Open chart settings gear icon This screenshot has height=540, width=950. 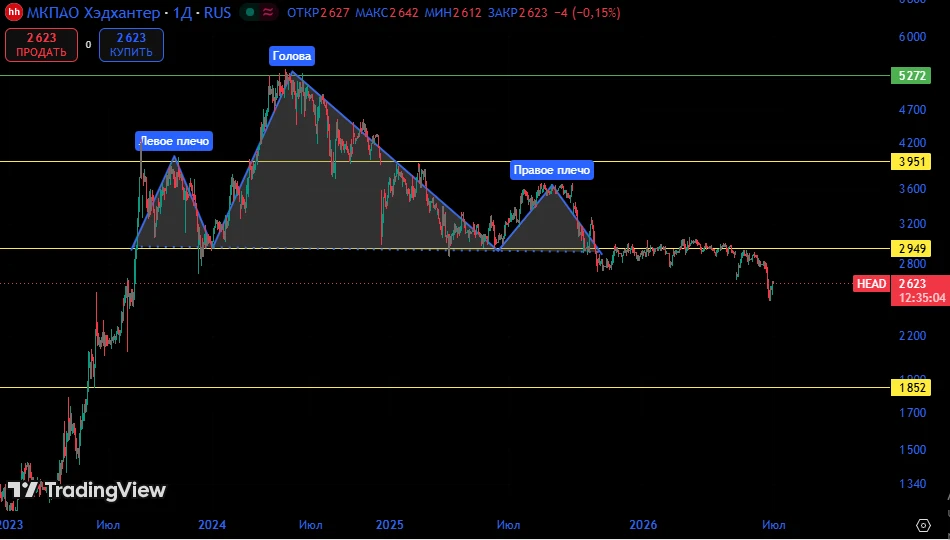[x=923, y=525]
